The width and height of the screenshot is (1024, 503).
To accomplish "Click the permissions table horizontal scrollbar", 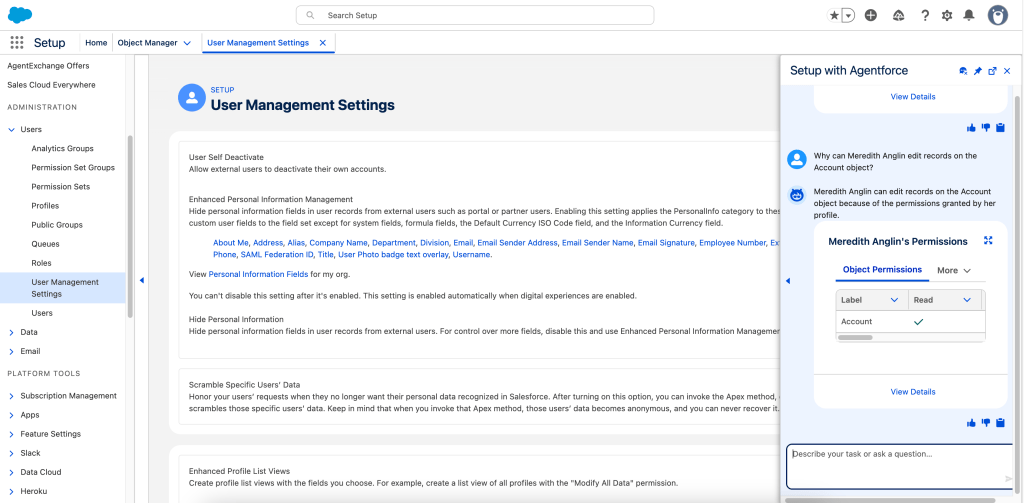I will [855, 338].
